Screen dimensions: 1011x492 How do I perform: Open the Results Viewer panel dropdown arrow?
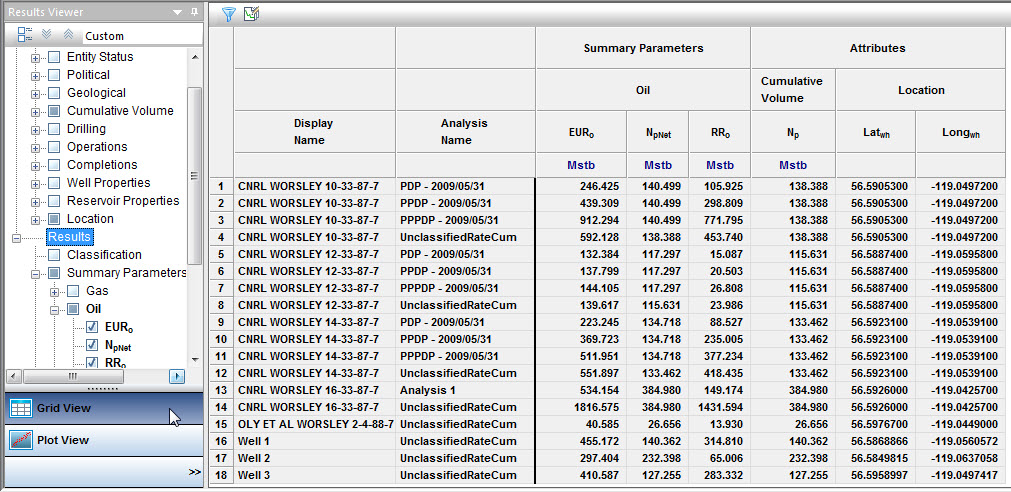(178, 12)
